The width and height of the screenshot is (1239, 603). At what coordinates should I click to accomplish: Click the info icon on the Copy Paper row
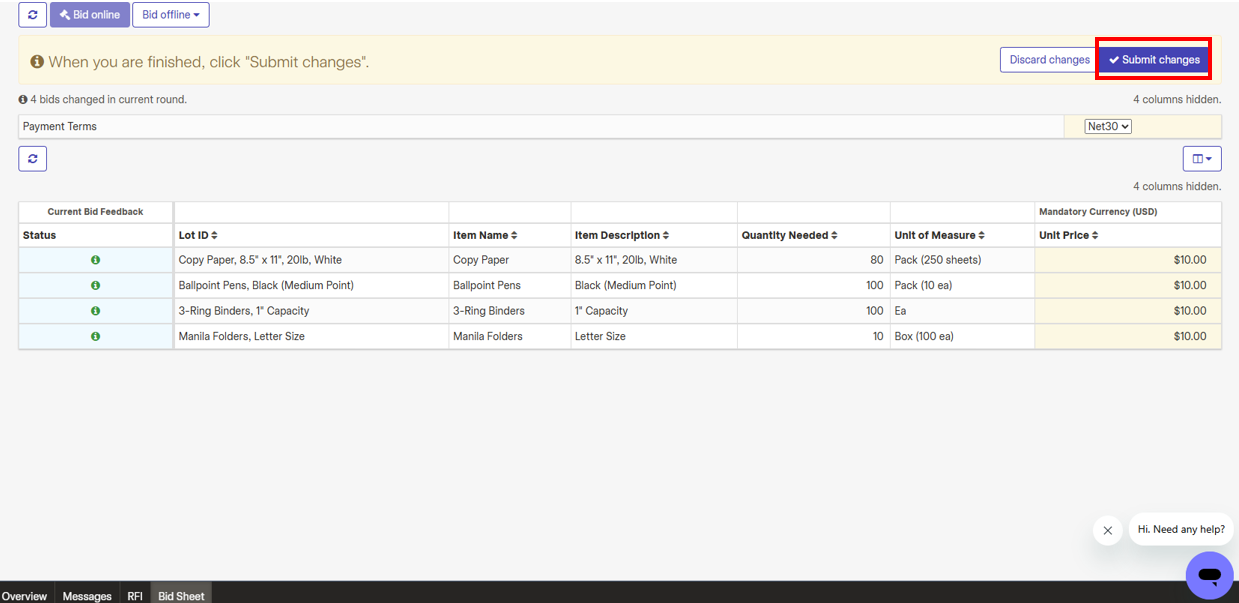95,259
